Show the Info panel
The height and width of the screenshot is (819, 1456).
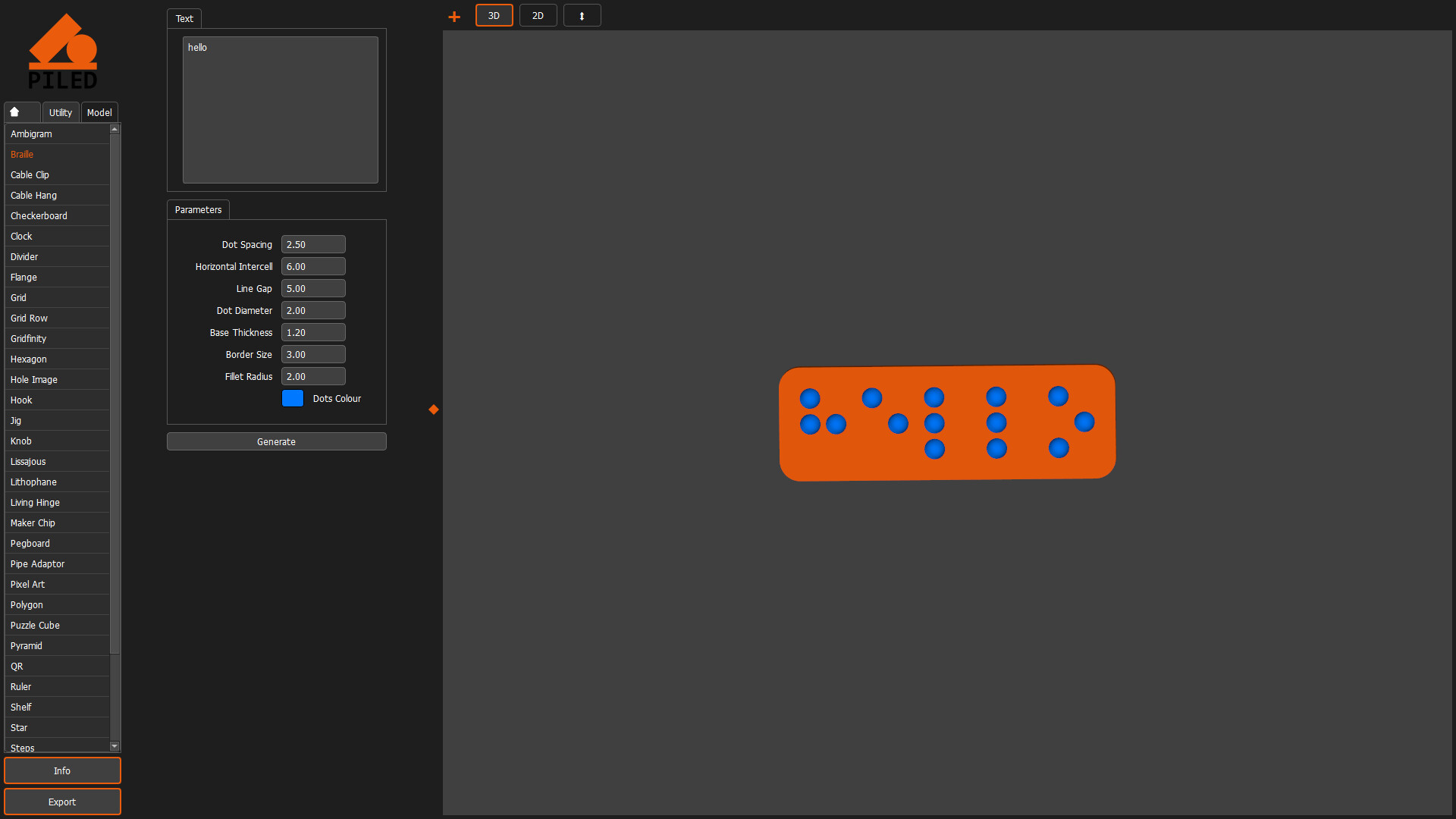pos(62,770)
